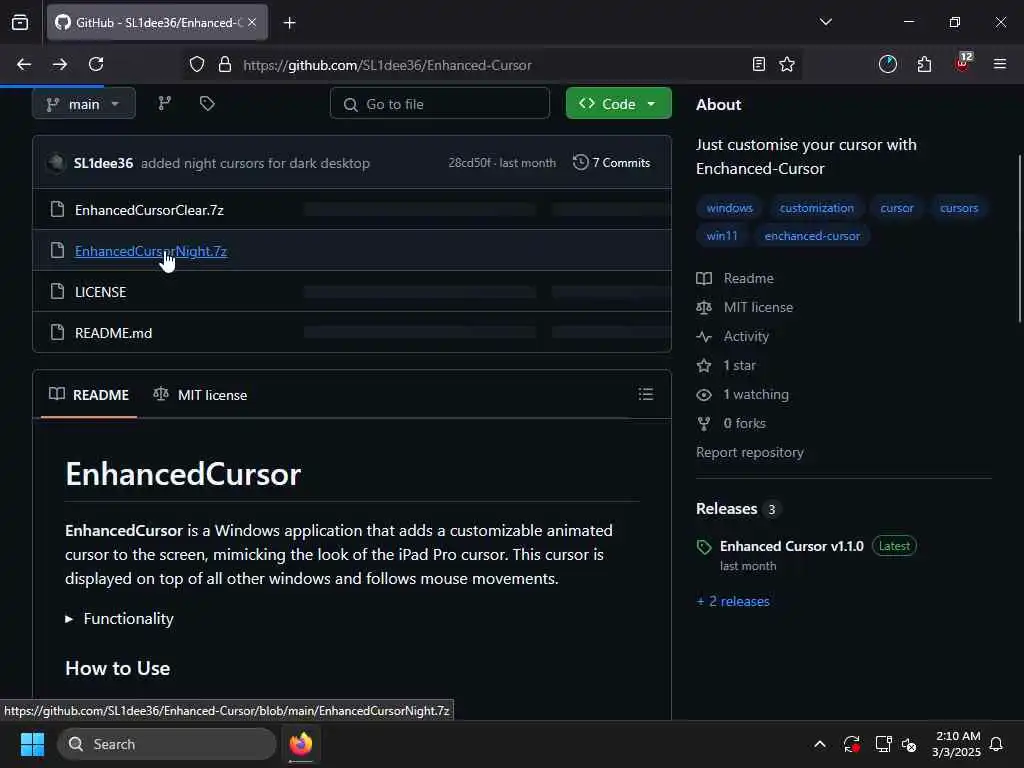Show hidden system tray icons
Viewport: 1024px width, 768px height.
tap(820, 744)
